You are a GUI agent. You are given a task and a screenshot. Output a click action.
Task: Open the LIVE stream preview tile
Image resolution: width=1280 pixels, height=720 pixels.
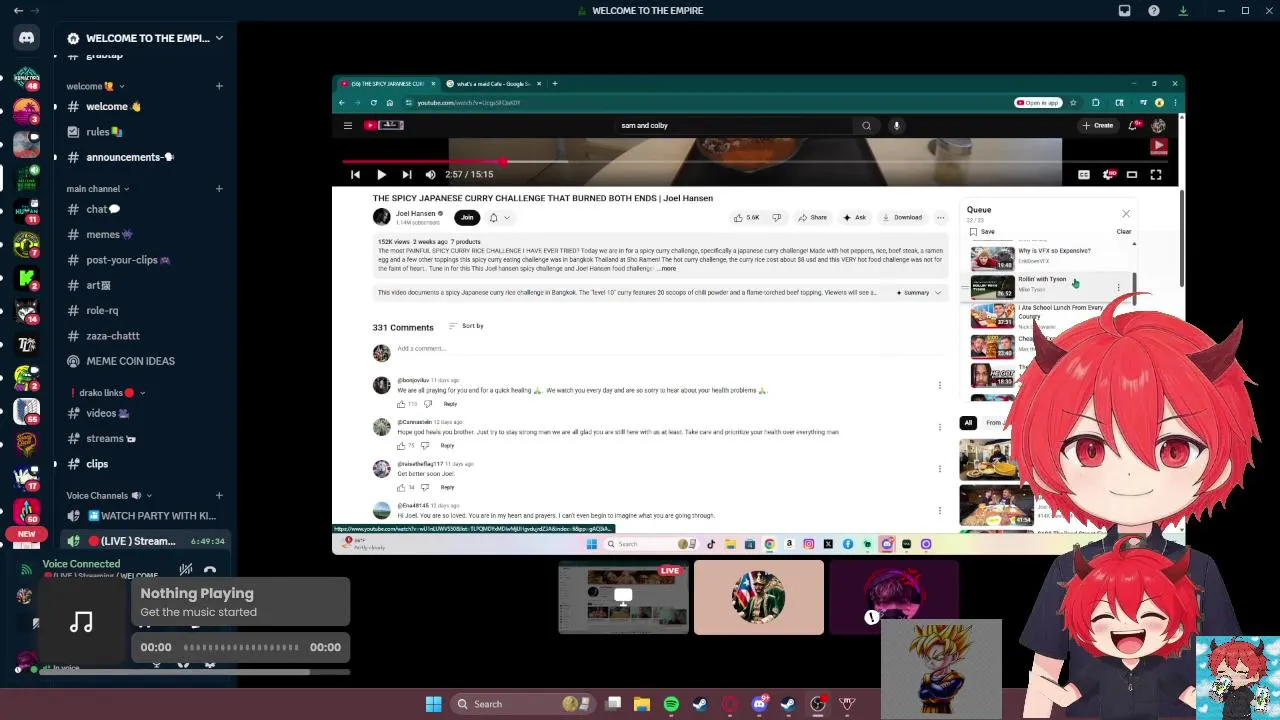[623, 598]
